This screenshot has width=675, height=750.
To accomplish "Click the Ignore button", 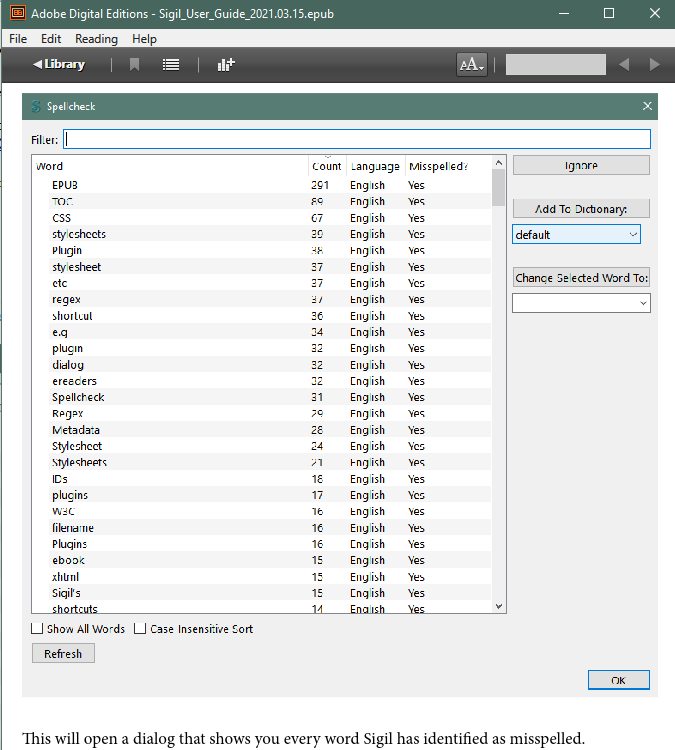I will pyautogui.click(x=581, y=165).
